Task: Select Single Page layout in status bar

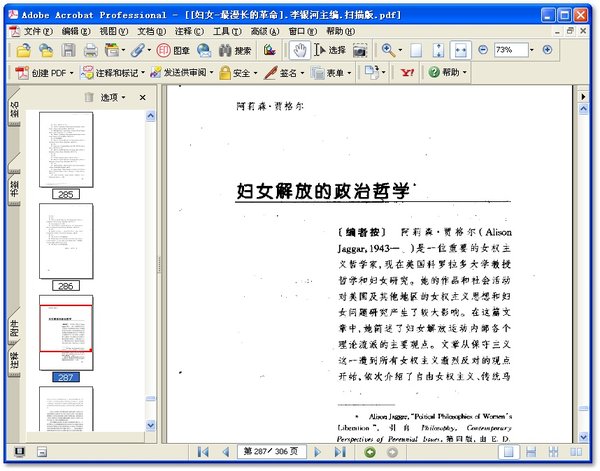Action: 509,452
